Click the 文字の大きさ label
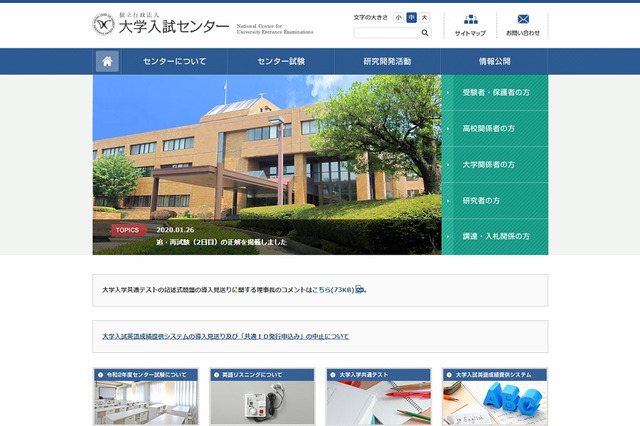The width and height of the screenshot is (640, 426). (x=371, y=18)
